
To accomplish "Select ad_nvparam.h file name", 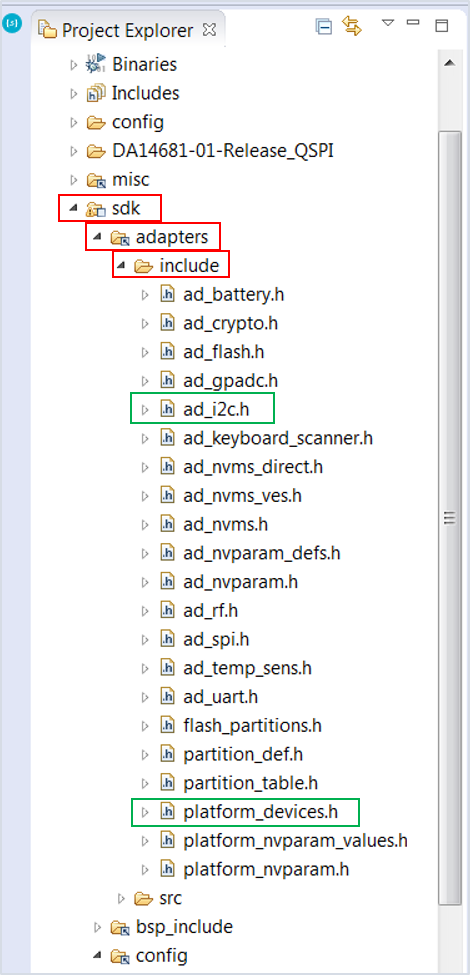I will coord(241,583).
